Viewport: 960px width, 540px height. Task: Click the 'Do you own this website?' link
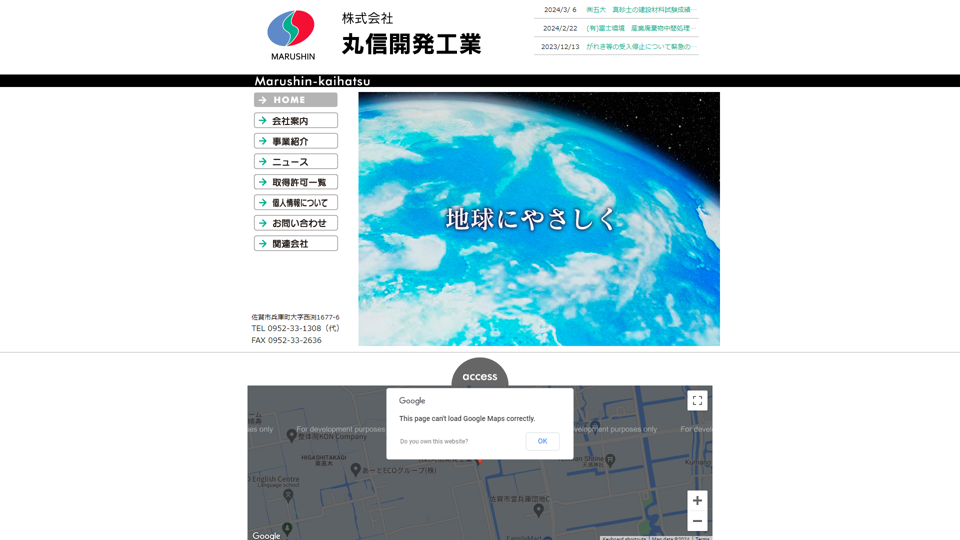tap(434, 441)
